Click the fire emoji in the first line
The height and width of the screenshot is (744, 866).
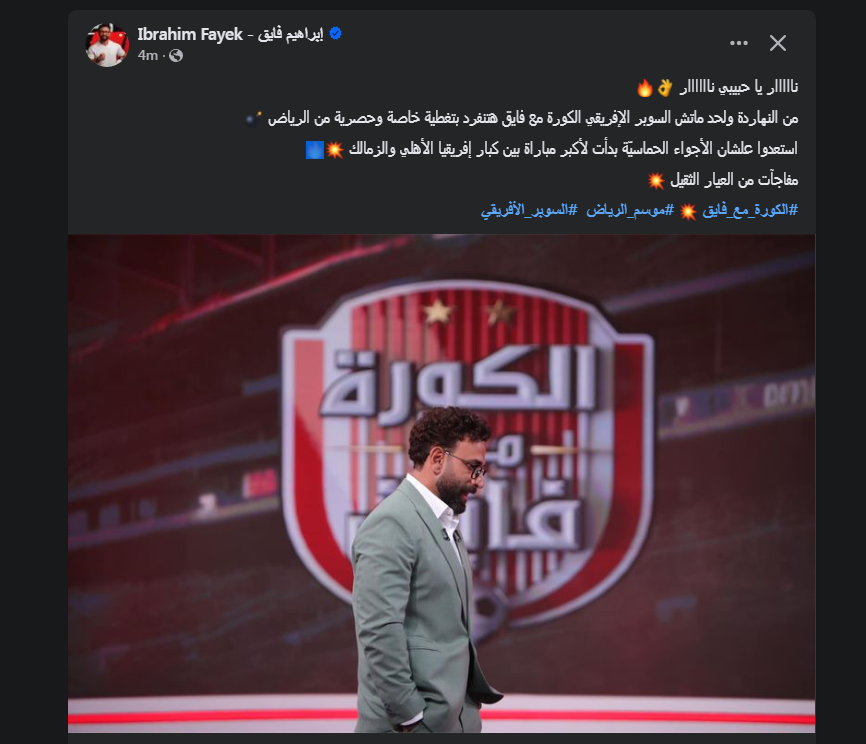point(645,87)
